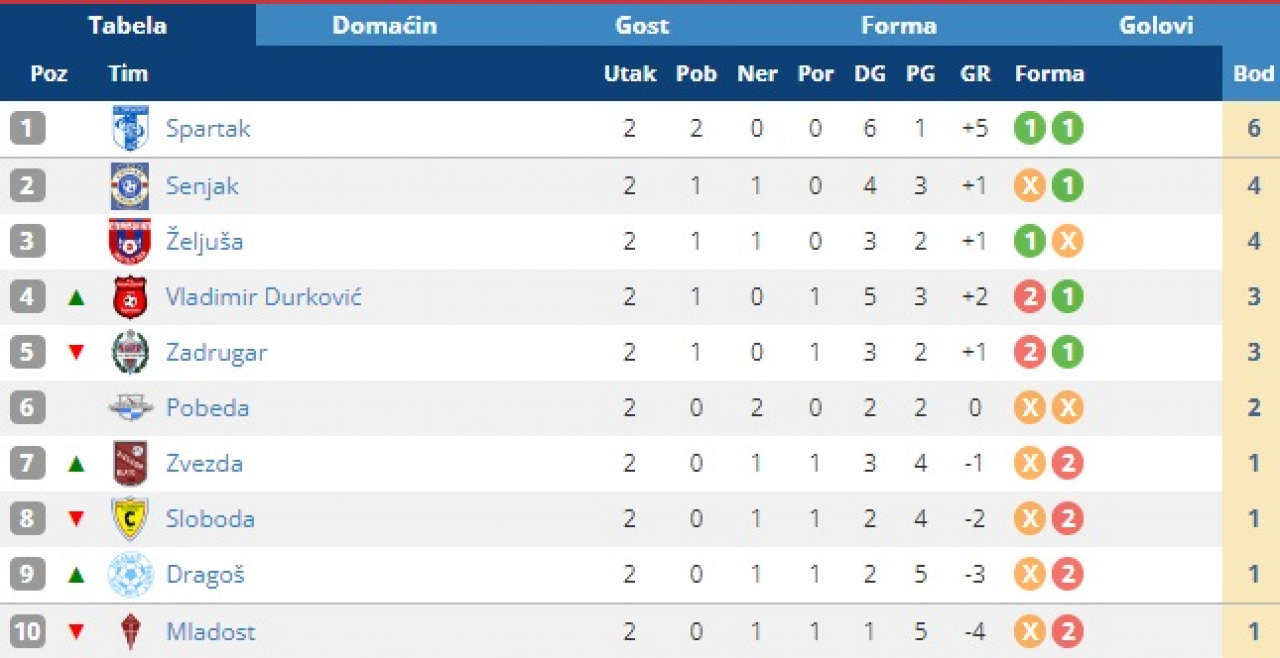Click the Željuša club logo
This screenshot has width=1280, height=658.
click(130, 241)
